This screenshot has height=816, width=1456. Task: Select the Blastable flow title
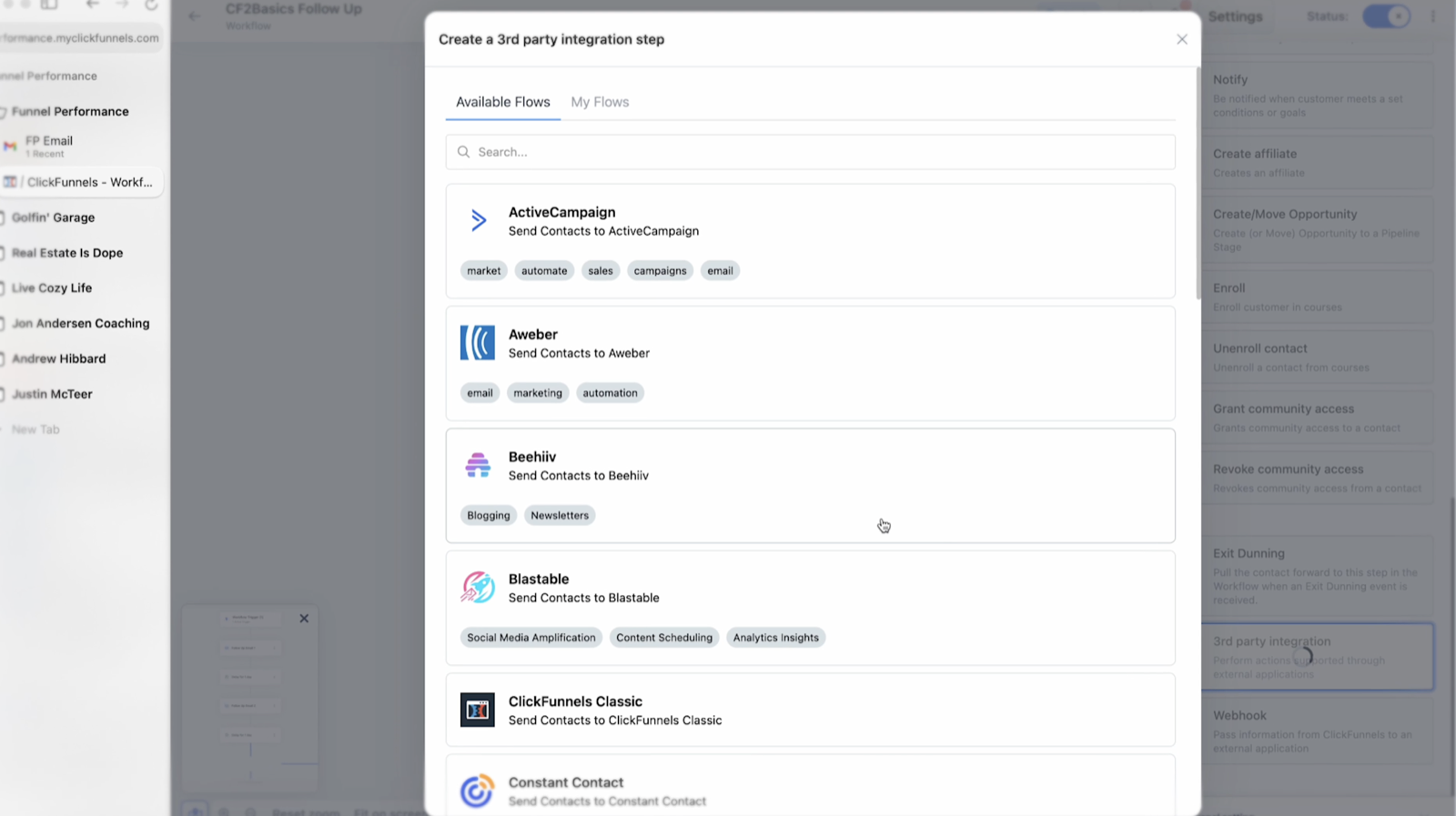539,579
